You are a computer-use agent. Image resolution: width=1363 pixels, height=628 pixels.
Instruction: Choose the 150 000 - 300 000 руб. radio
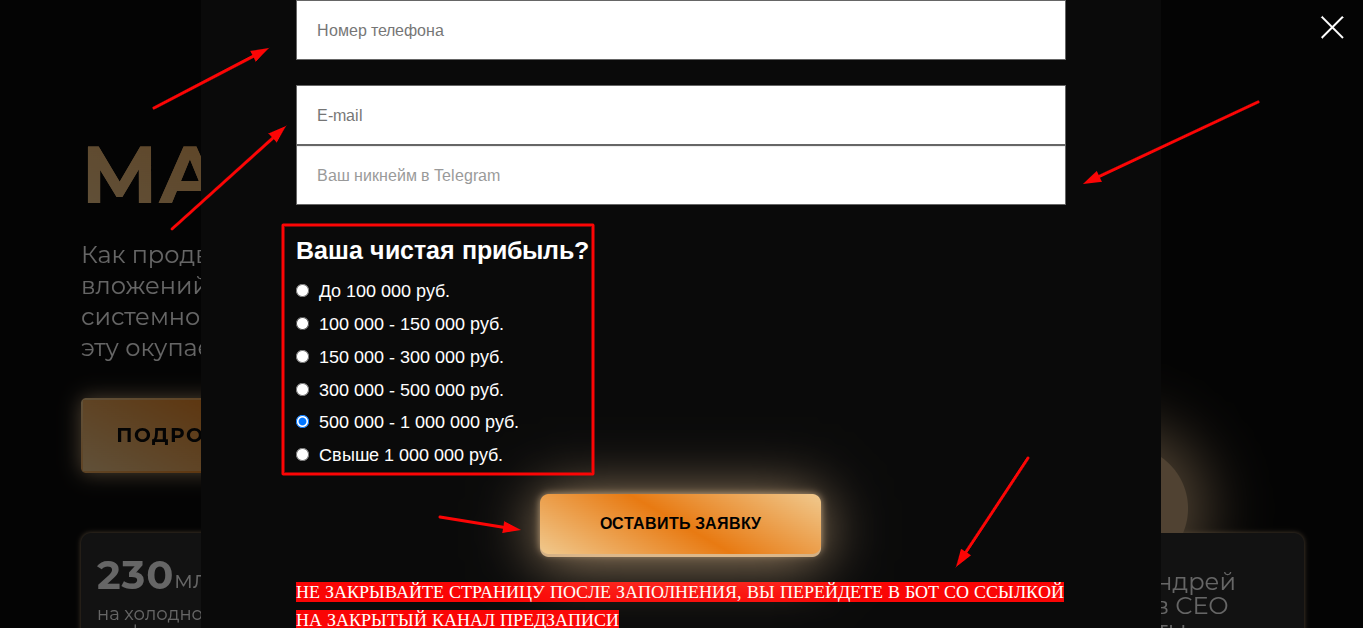click(x=303, y=357)
